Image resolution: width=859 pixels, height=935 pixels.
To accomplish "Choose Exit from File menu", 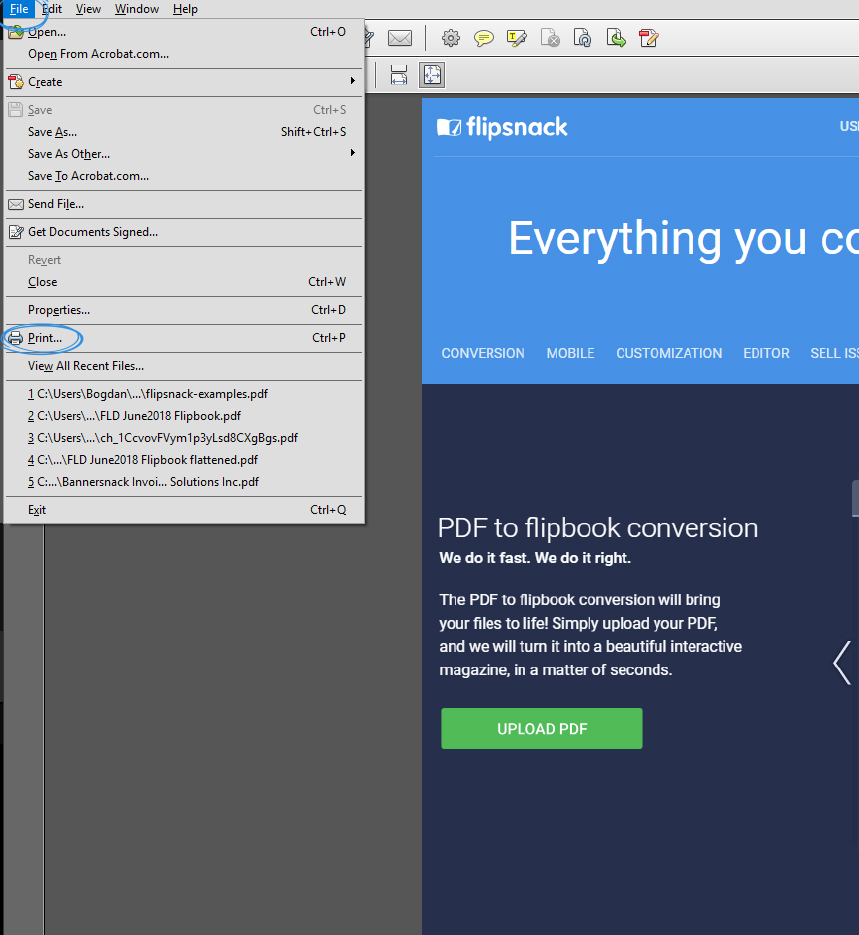I will [184, 510].
